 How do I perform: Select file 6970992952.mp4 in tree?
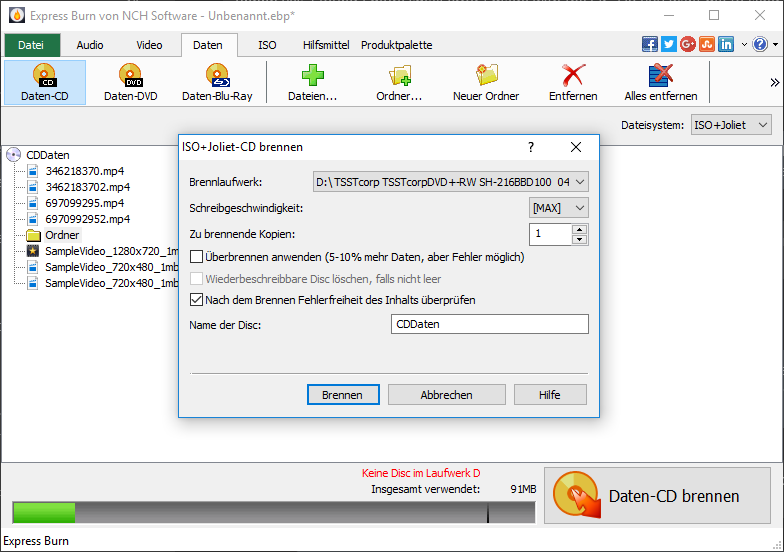coord(88,219)
